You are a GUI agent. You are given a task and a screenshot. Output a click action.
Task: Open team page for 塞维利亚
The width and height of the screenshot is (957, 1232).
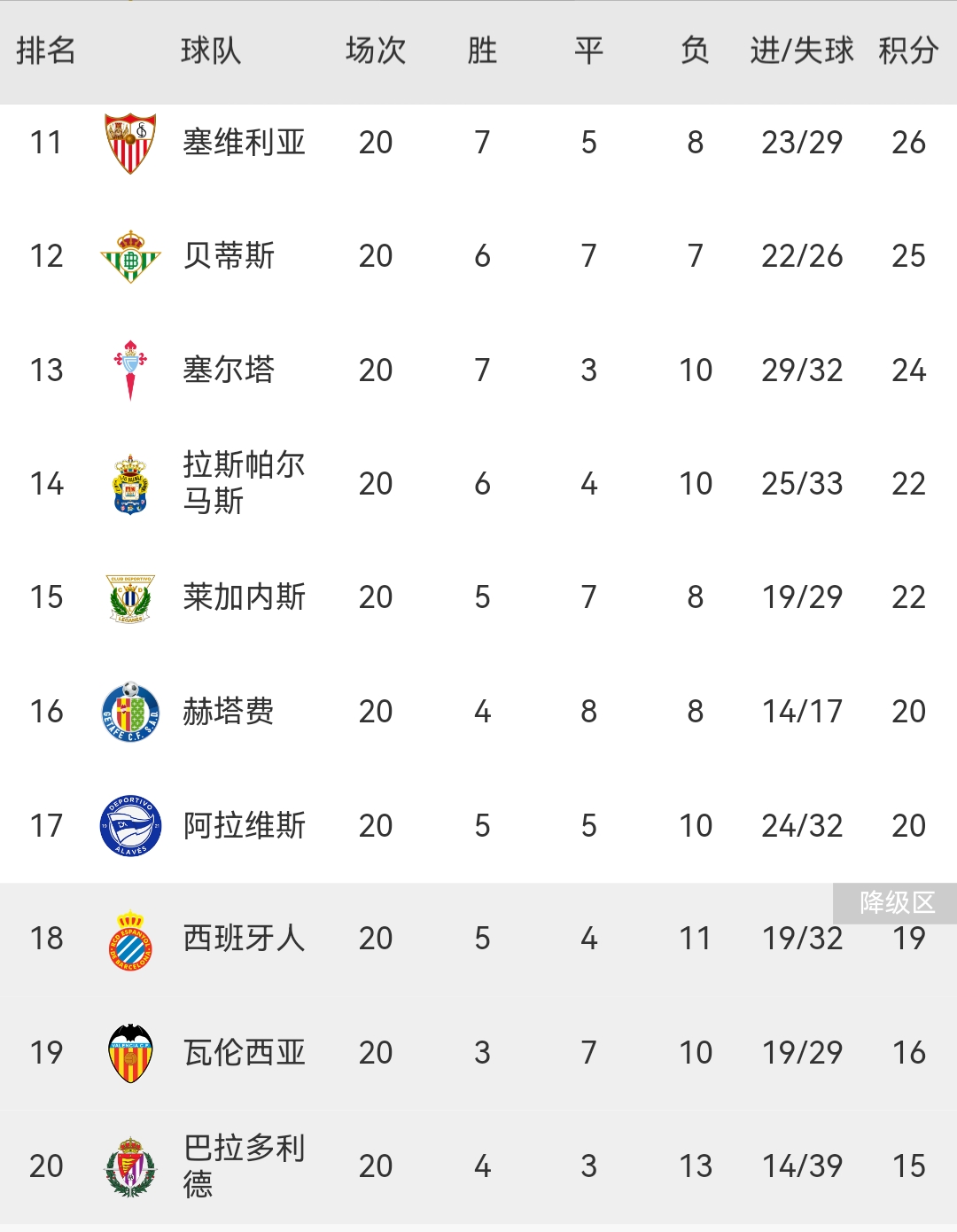click(244, 143)
